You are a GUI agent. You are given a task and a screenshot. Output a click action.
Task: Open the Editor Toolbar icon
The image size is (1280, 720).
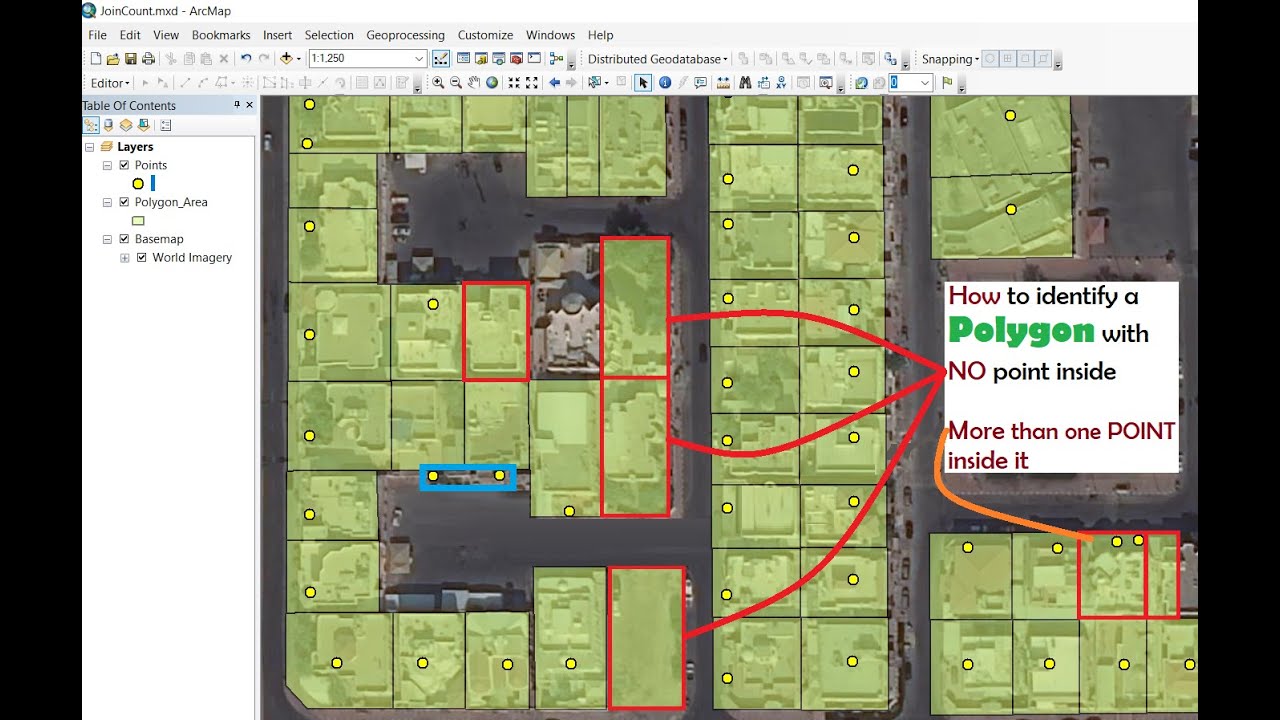pos(441,59)
